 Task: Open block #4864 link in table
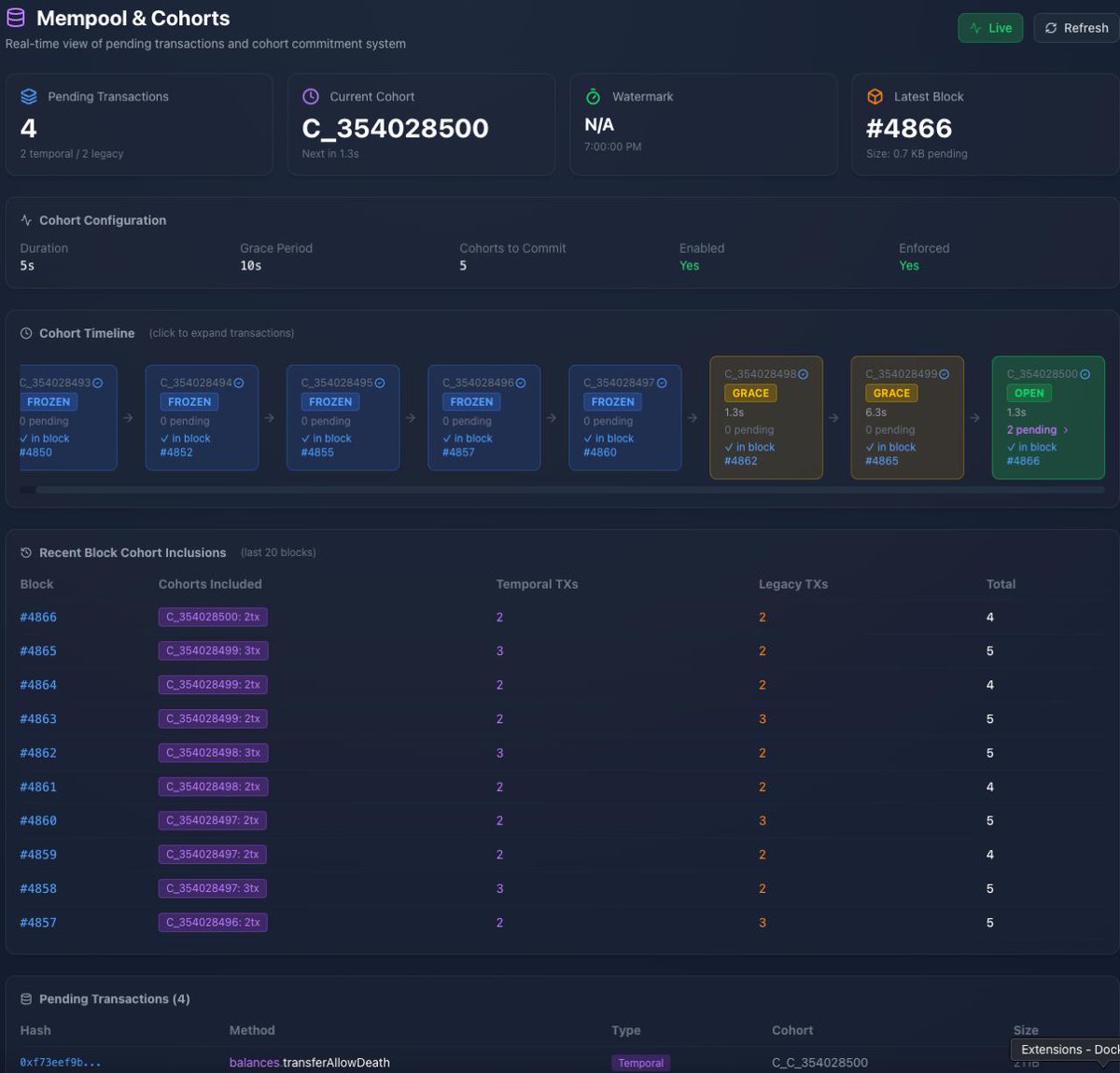pyautogui.click(x=38, y=685)
